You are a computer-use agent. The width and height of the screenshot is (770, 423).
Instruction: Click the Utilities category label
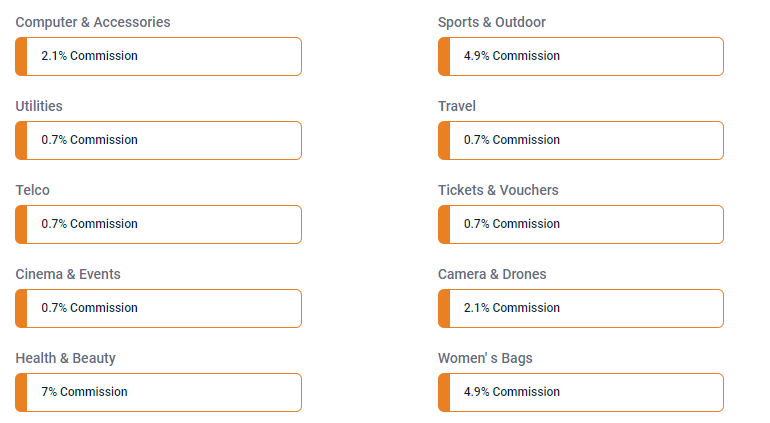tap(39, 106)
